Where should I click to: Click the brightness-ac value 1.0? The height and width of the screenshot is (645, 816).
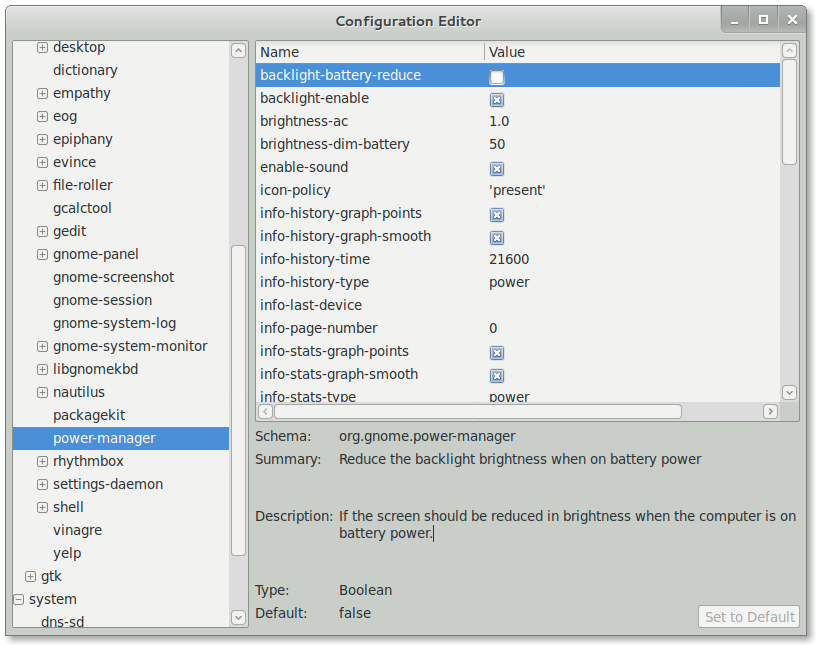[499, 121]
